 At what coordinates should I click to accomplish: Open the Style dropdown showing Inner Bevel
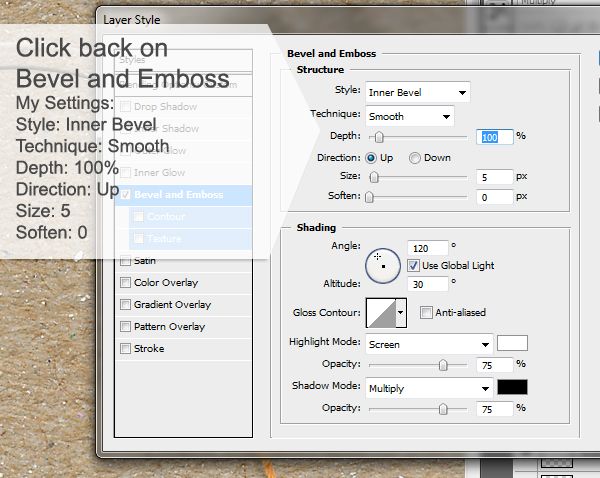417,92
